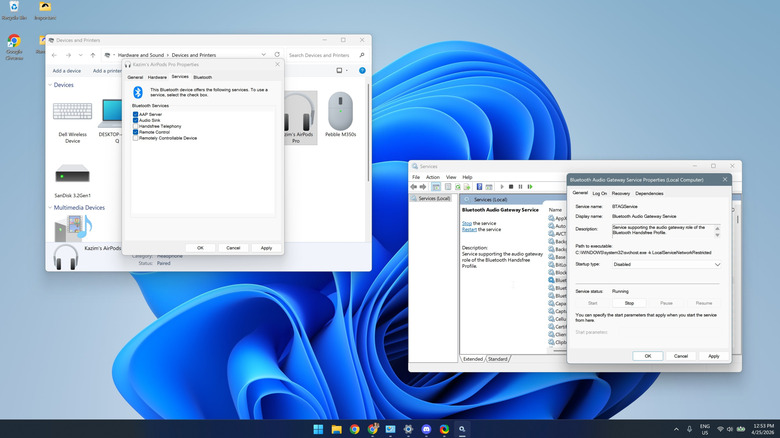Open the View menu in Services
Image resolution: width=780 pixels, height=438 pixels.
[x=451, y=177]
